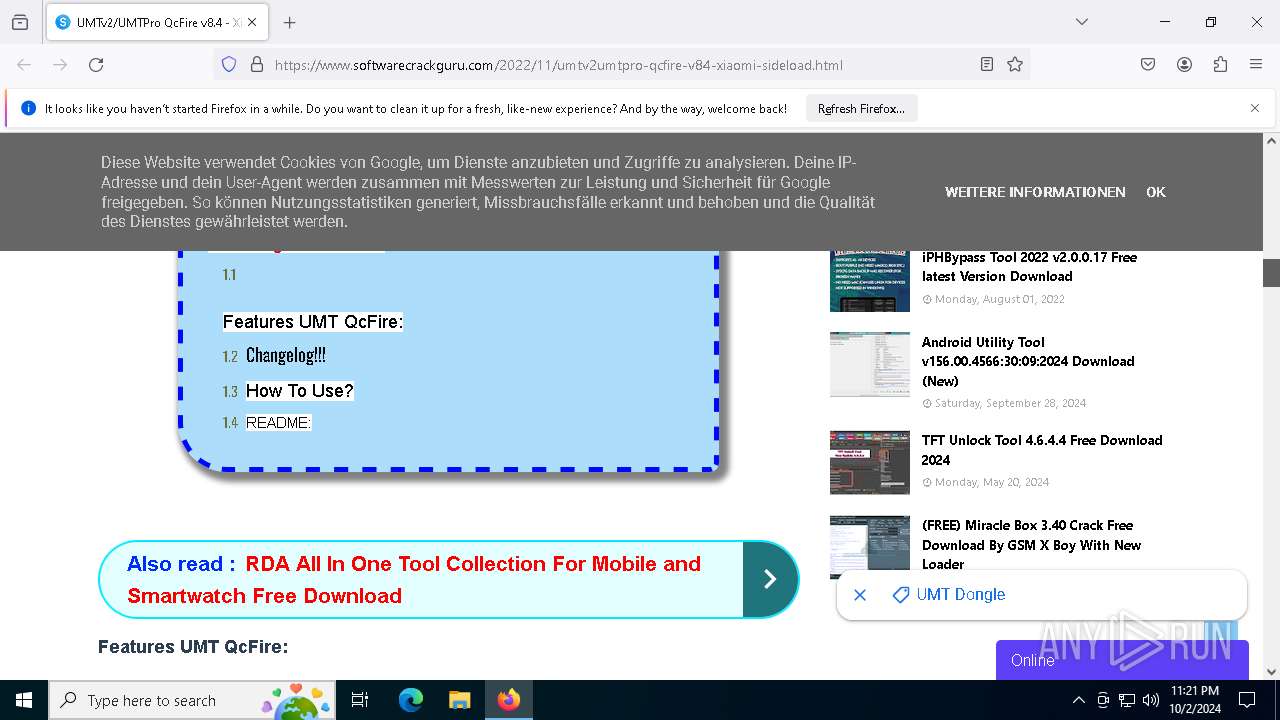
Task: Click the Refresh Firefox button
Action: [861, 108]
